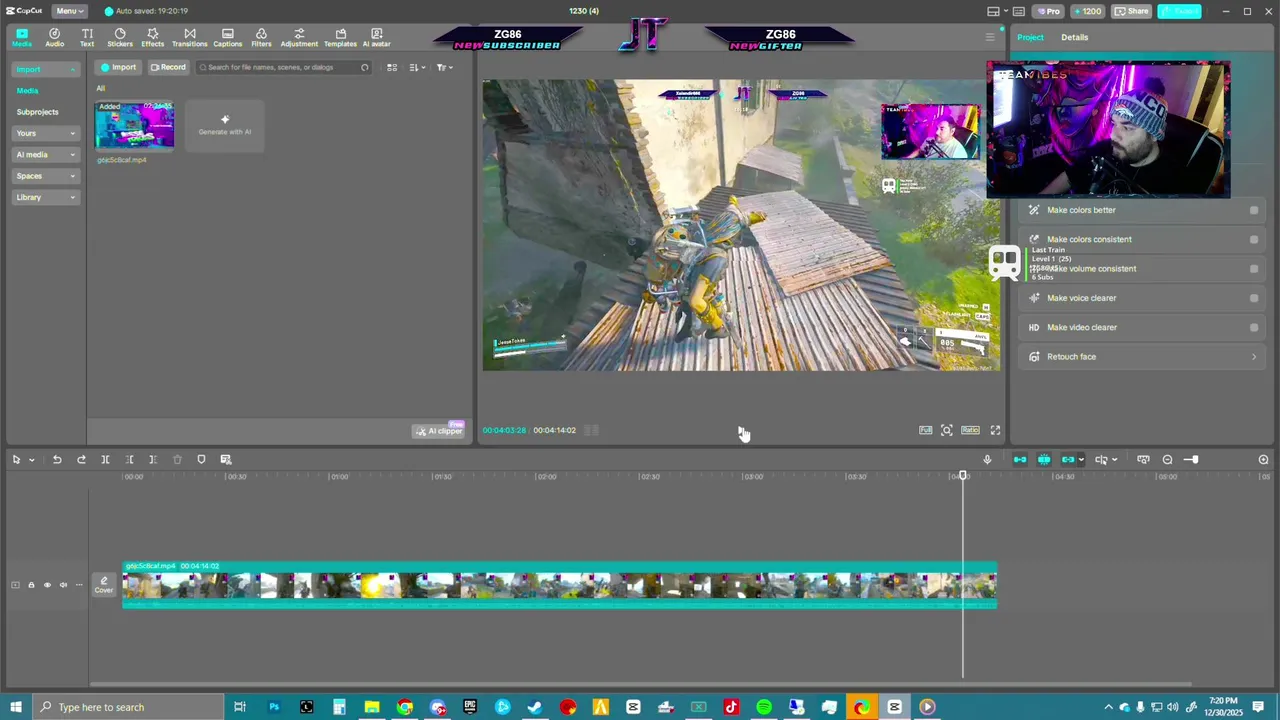Viewport: 1280px width, 720px height.
Task: Click the timeline horizontal scrollbar
Action: click(640, 684)
